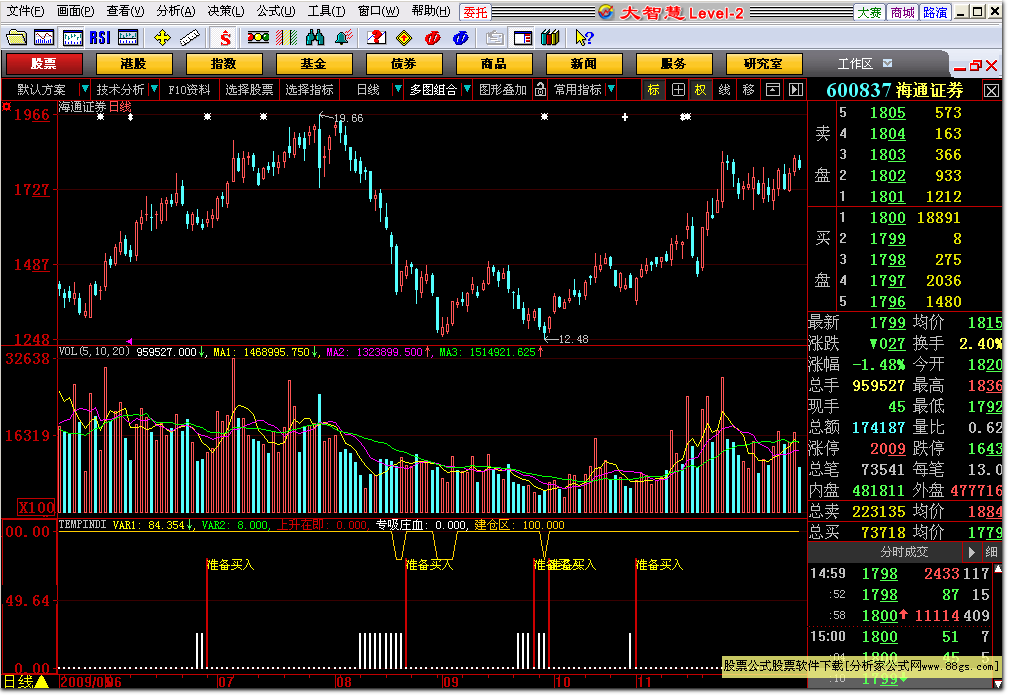The image size is (1009, 695).
Task: Click the red S dollar icon
Action: (225, 38)
